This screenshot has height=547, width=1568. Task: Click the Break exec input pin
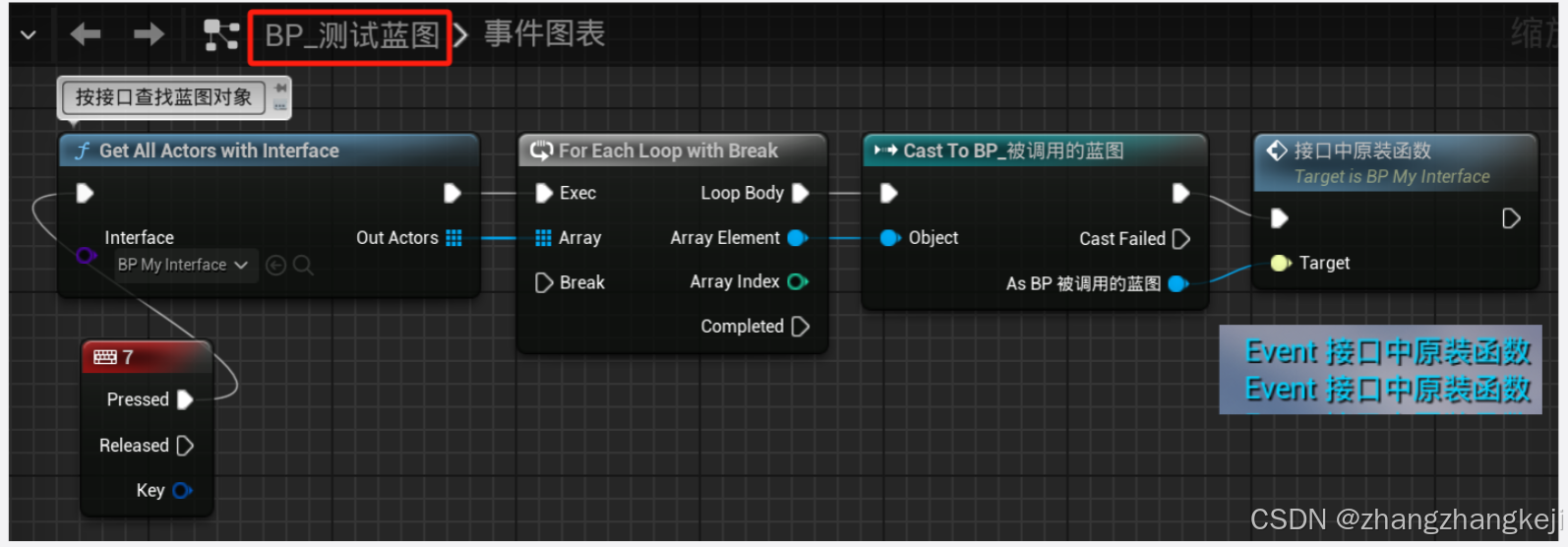543,282
